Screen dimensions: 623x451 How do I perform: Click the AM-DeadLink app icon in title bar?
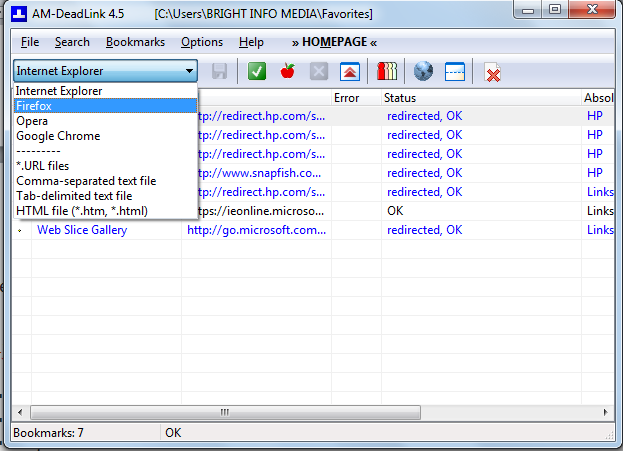pyautogui.click(x=18, y=14)
